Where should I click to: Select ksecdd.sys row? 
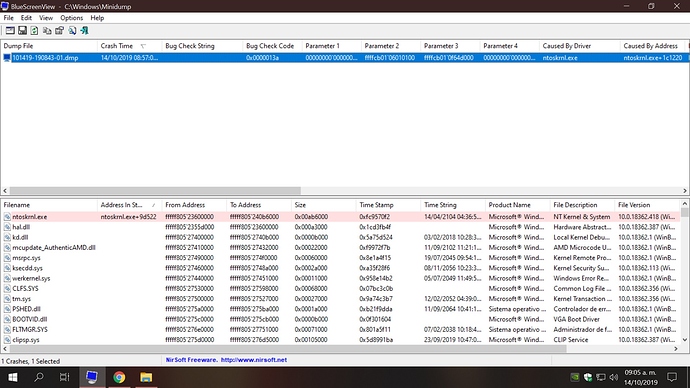(340, 268)
